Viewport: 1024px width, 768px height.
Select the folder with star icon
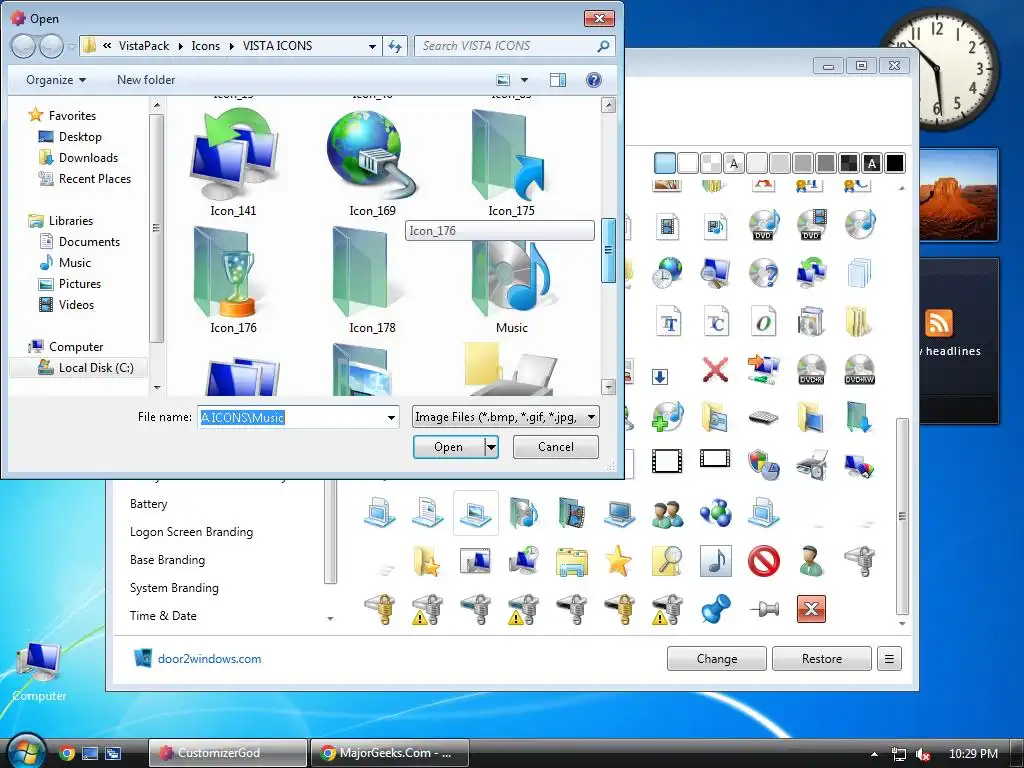(x=426, y=561)
